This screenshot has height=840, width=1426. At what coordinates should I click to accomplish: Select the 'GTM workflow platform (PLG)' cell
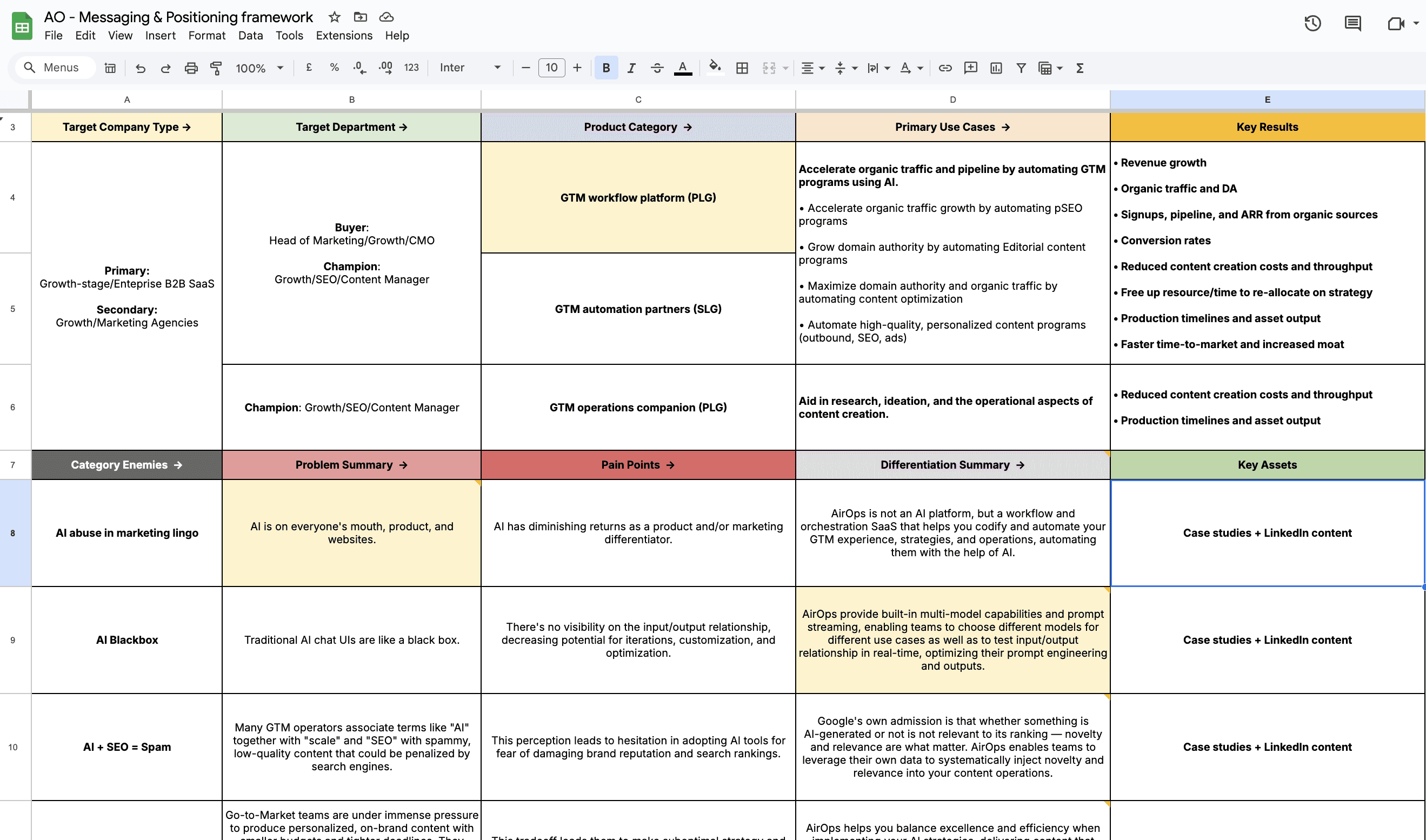(x=638, y=197)
